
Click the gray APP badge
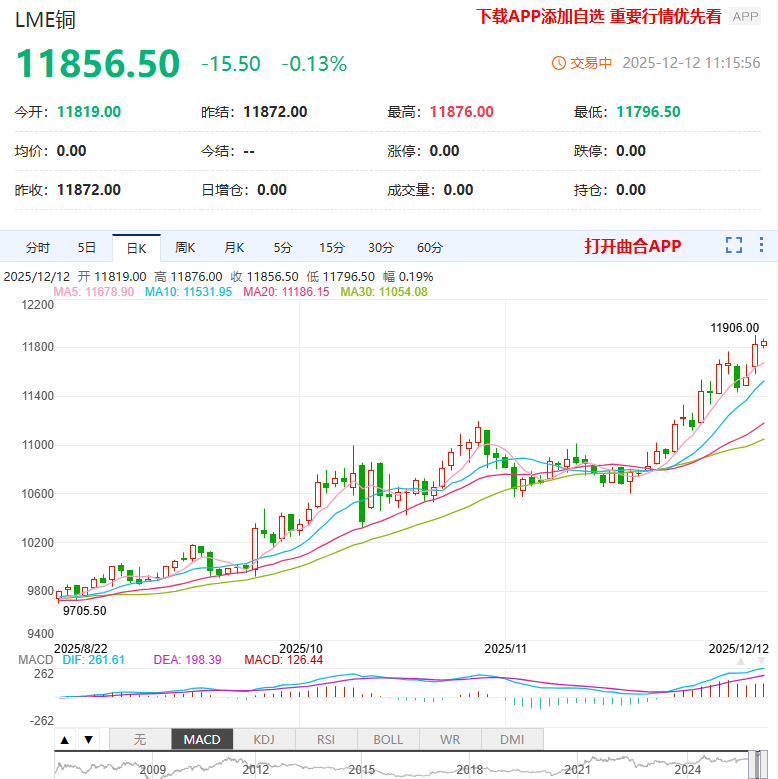click(x=745, y=17)
